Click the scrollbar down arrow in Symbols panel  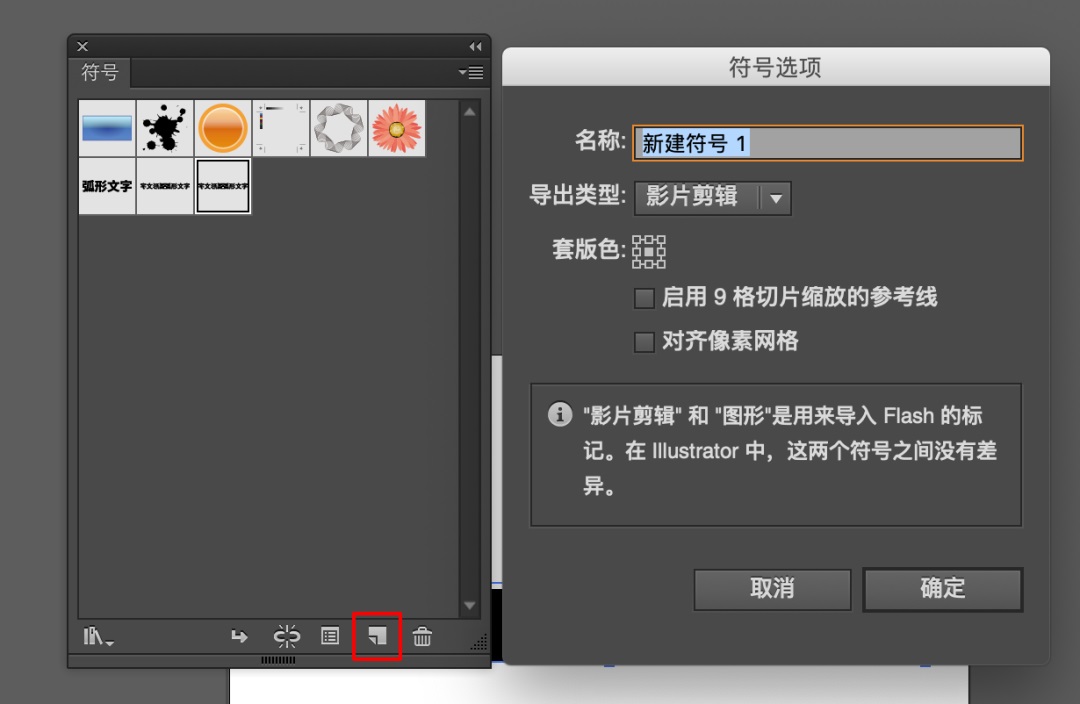469,606
